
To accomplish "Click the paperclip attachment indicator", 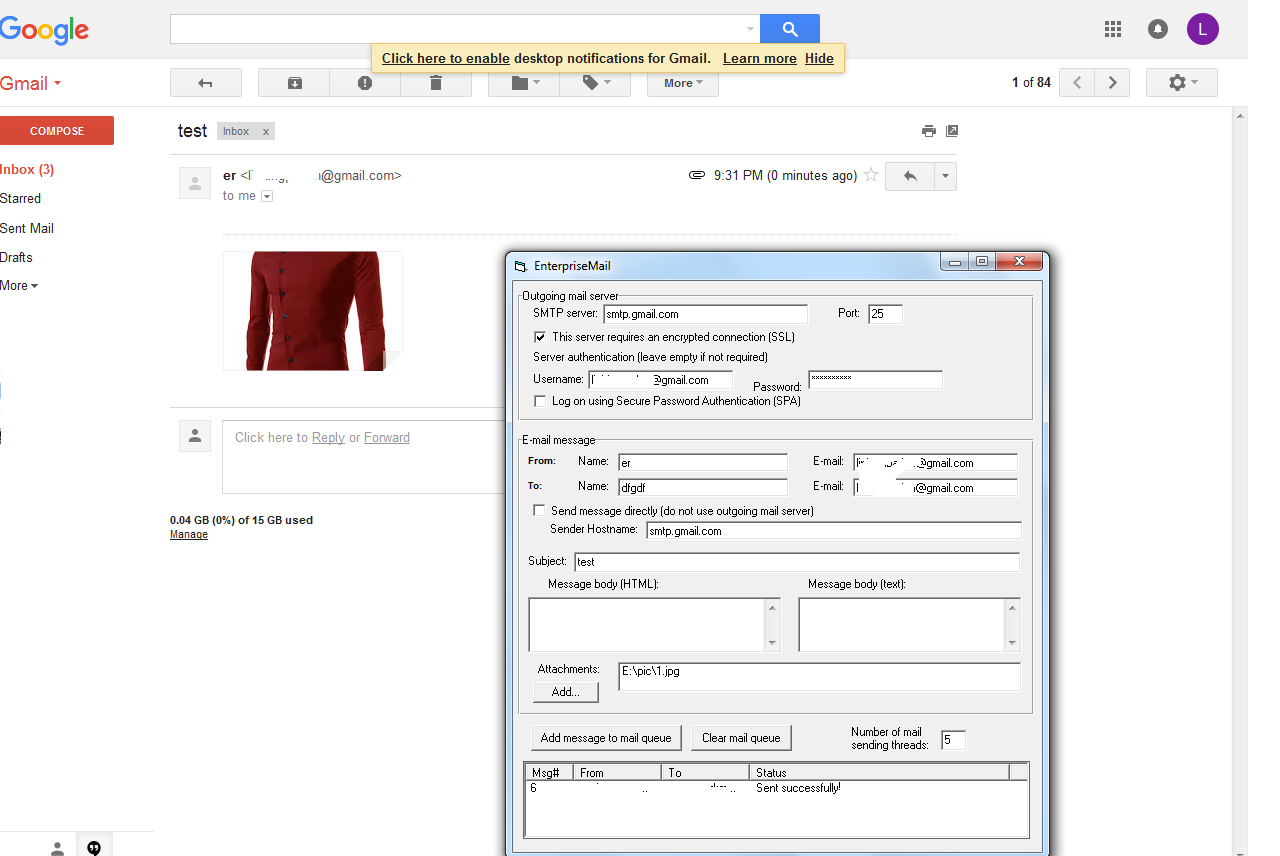I will (697, 175).
